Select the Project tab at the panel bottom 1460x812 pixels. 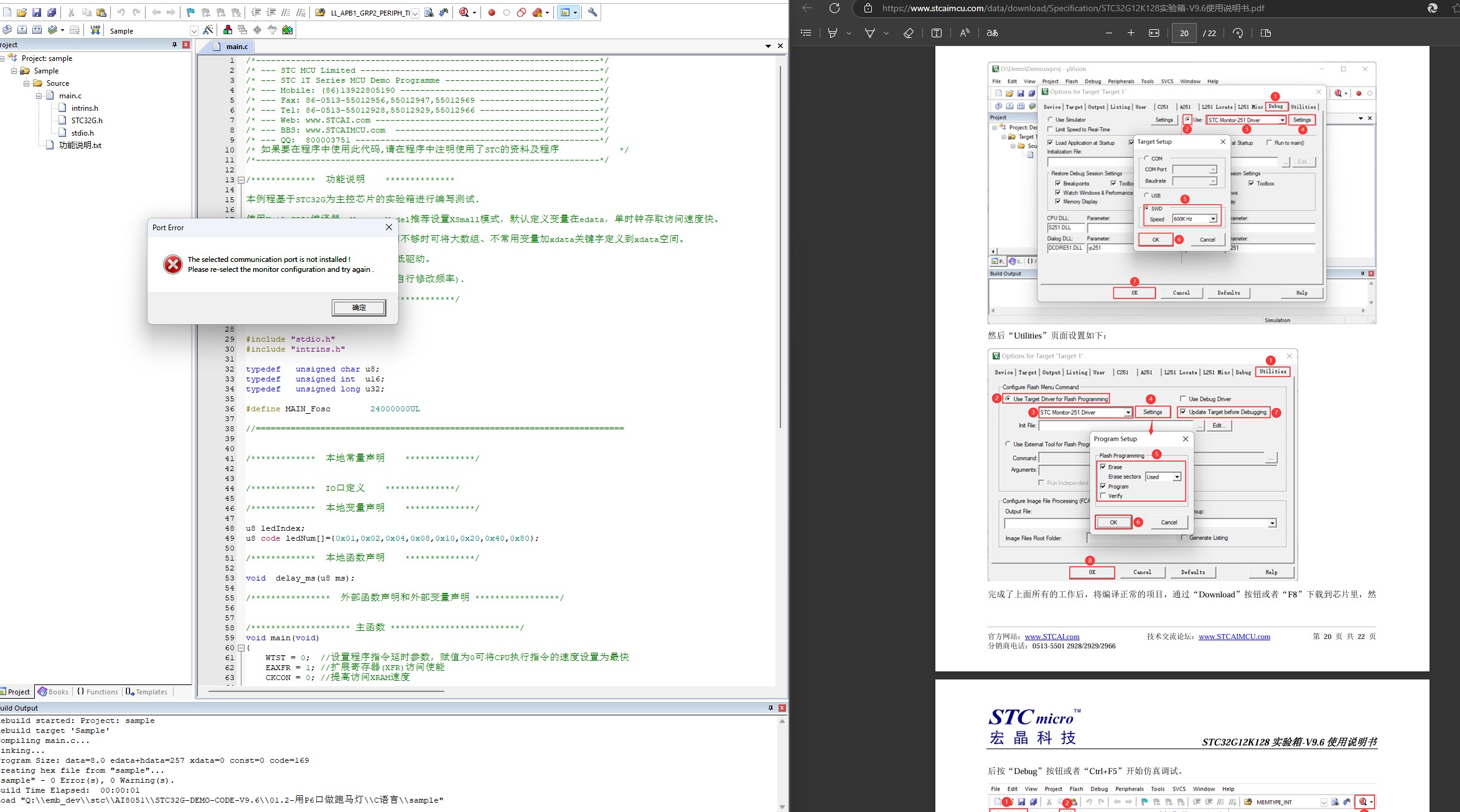pos(16,692)
